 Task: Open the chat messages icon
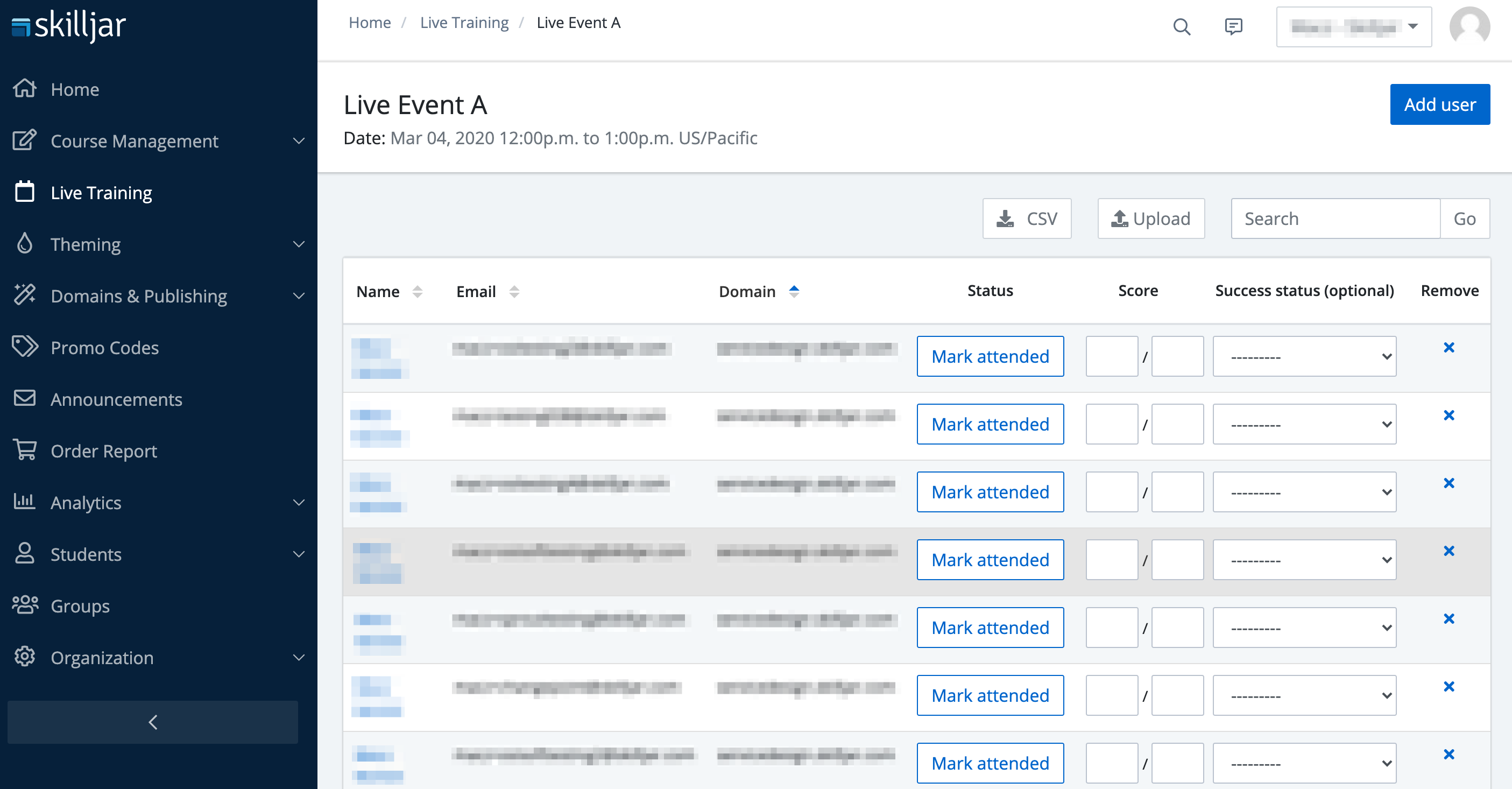[x=1233, y=26]
